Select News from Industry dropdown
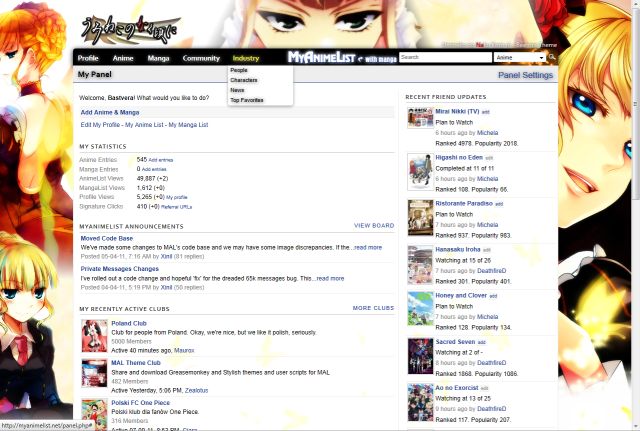Screen dimensions: 640x431 pos(237,90)
